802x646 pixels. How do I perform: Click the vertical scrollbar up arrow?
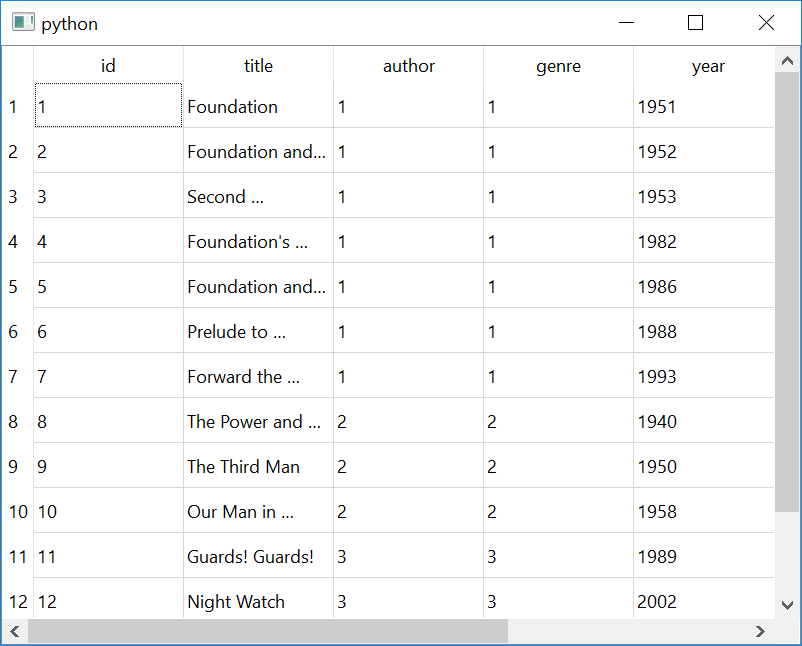coord(787,63)
